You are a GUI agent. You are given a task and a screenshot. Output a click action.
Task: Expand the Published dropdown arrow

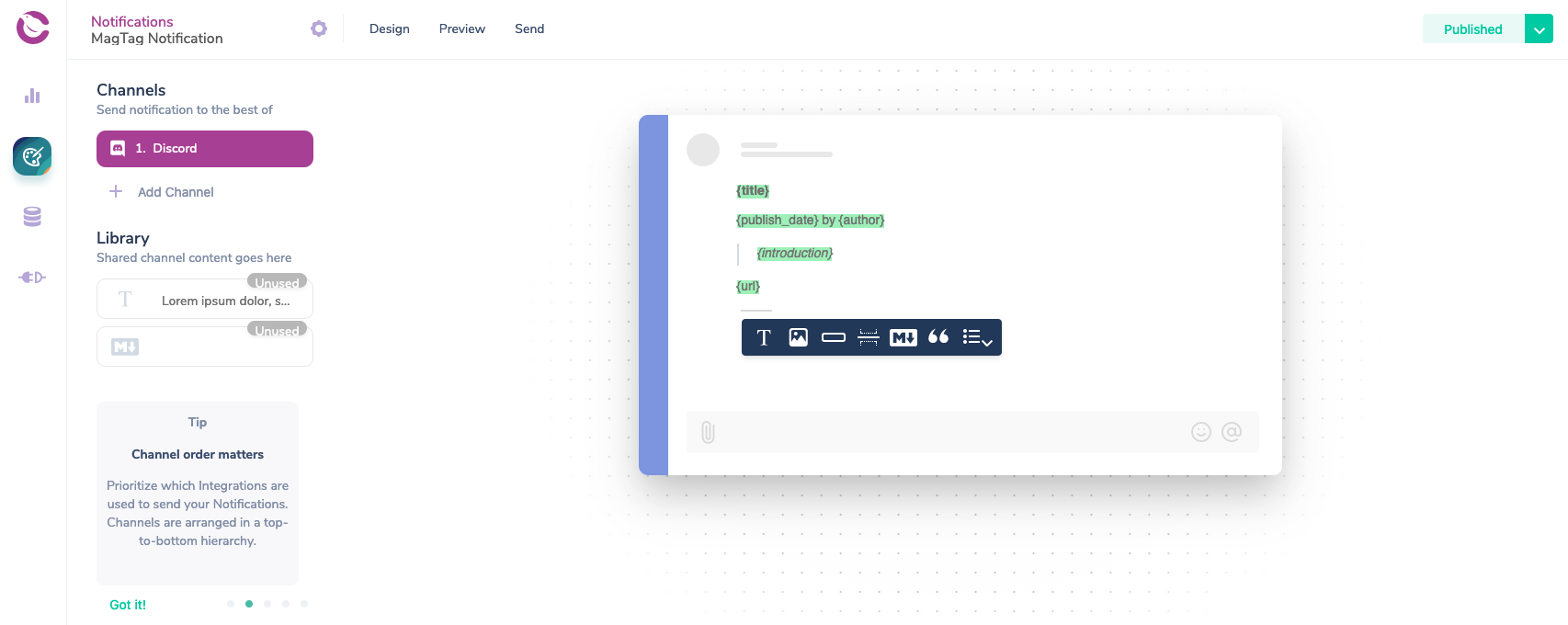(x=1539, y=29)
